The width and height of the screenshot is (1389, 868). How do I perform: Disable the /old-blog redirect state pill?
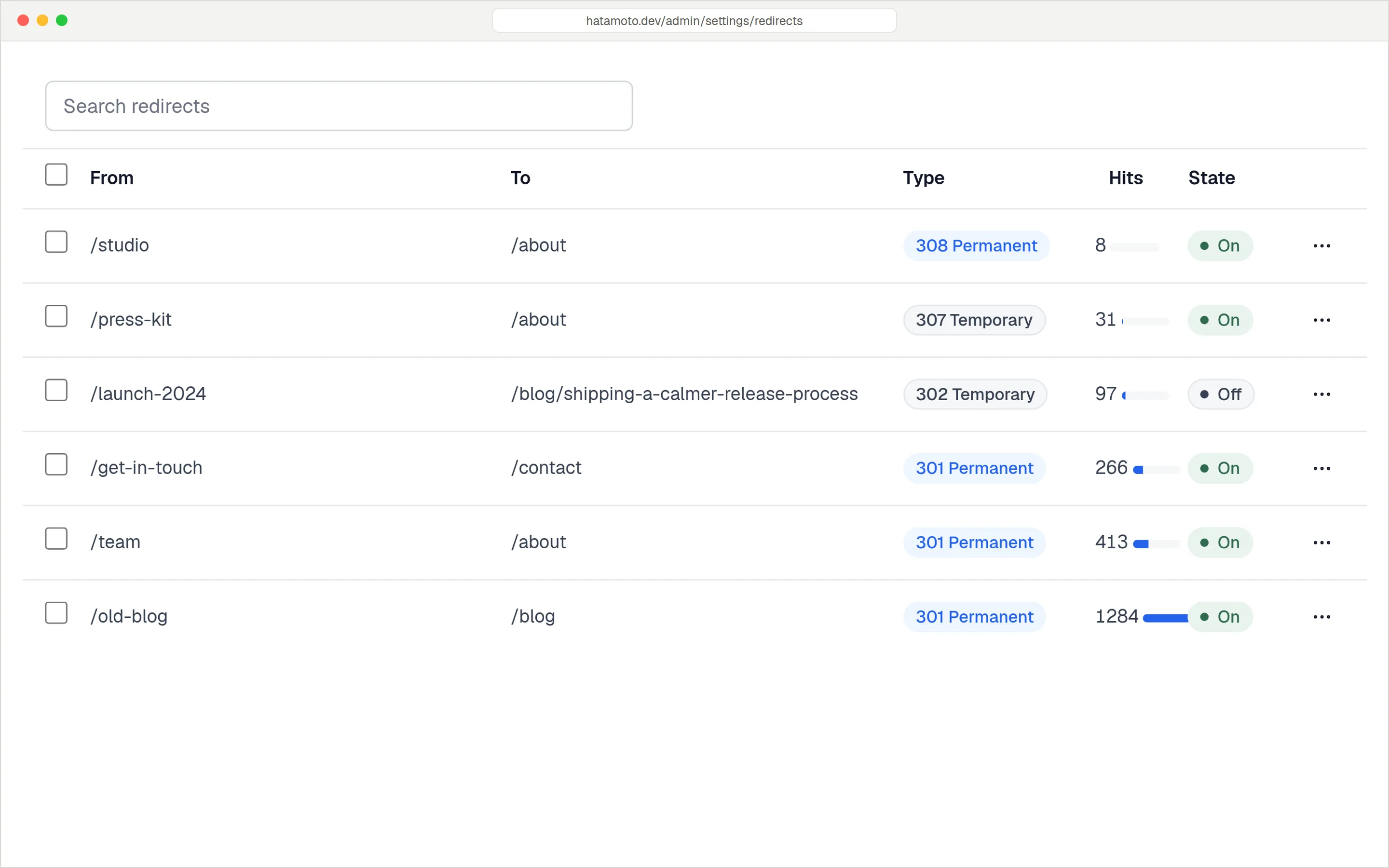1220,617
